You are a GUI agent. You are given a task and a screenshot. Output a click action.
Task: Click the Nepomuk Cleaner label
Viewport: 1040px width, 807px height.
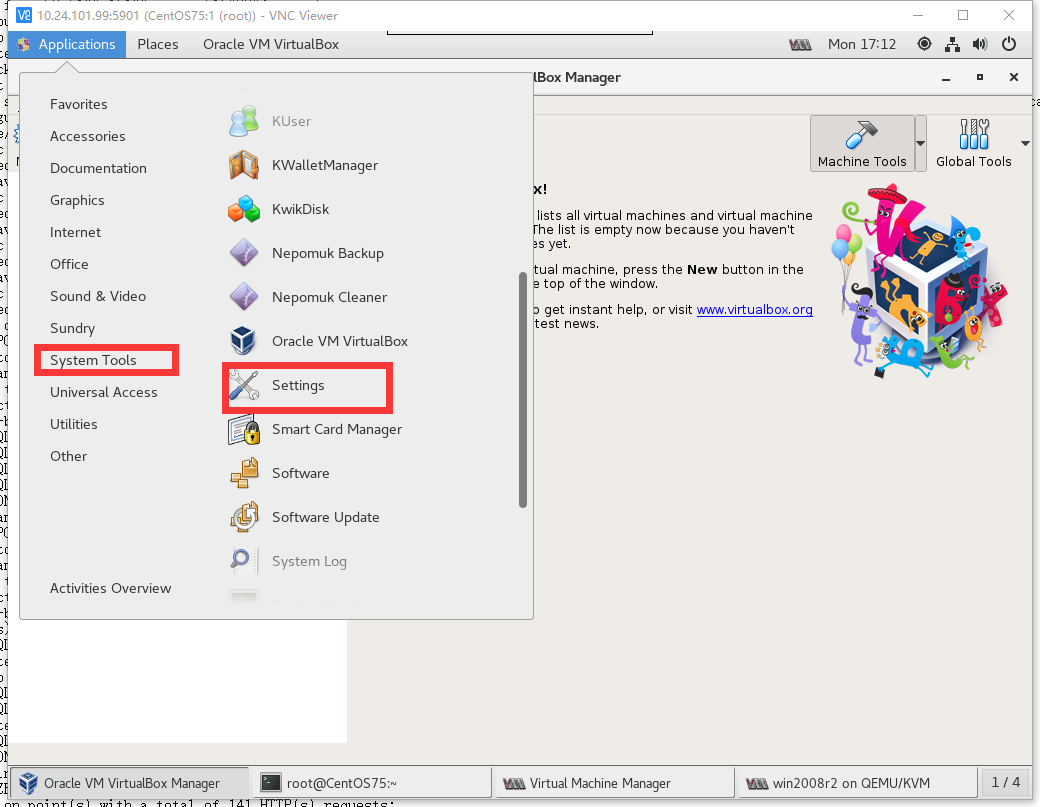click(x=329, y=297)
